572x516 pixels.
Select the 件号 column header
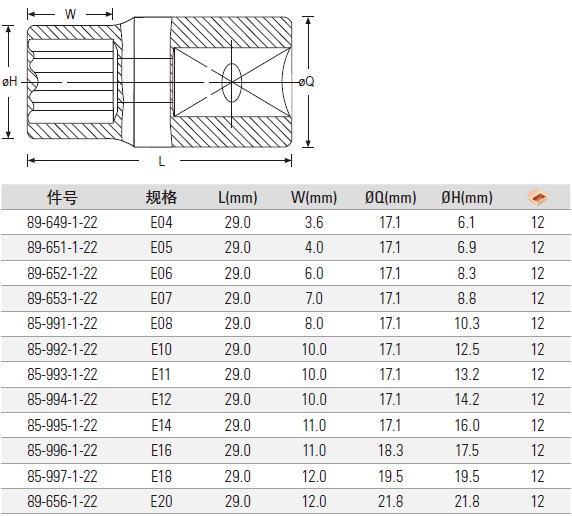[x=62, y=197]
